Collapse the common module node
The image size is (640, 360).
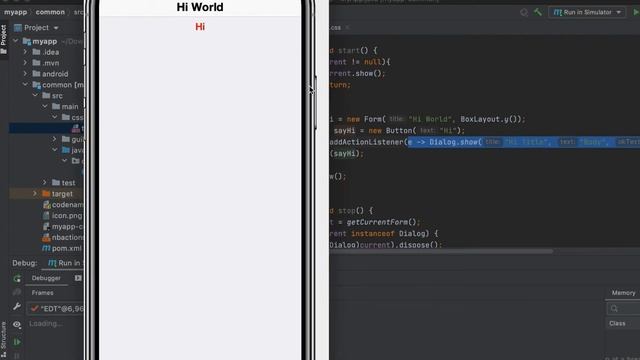[x=26, y=85]
